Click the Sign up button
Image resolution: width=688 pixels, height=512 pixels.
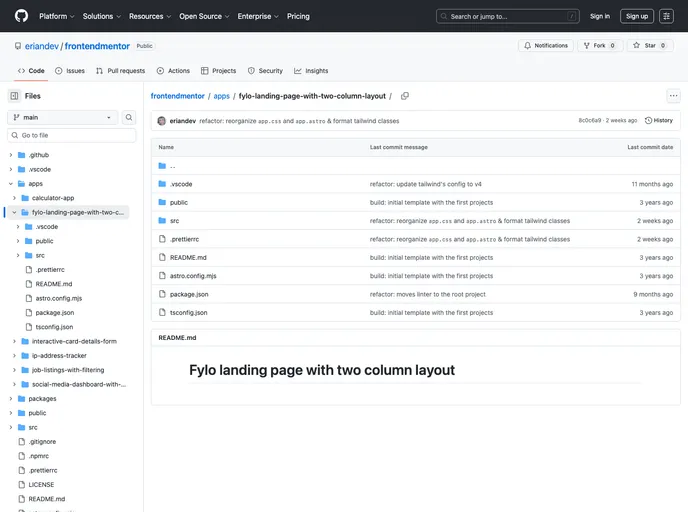(636, 16)
